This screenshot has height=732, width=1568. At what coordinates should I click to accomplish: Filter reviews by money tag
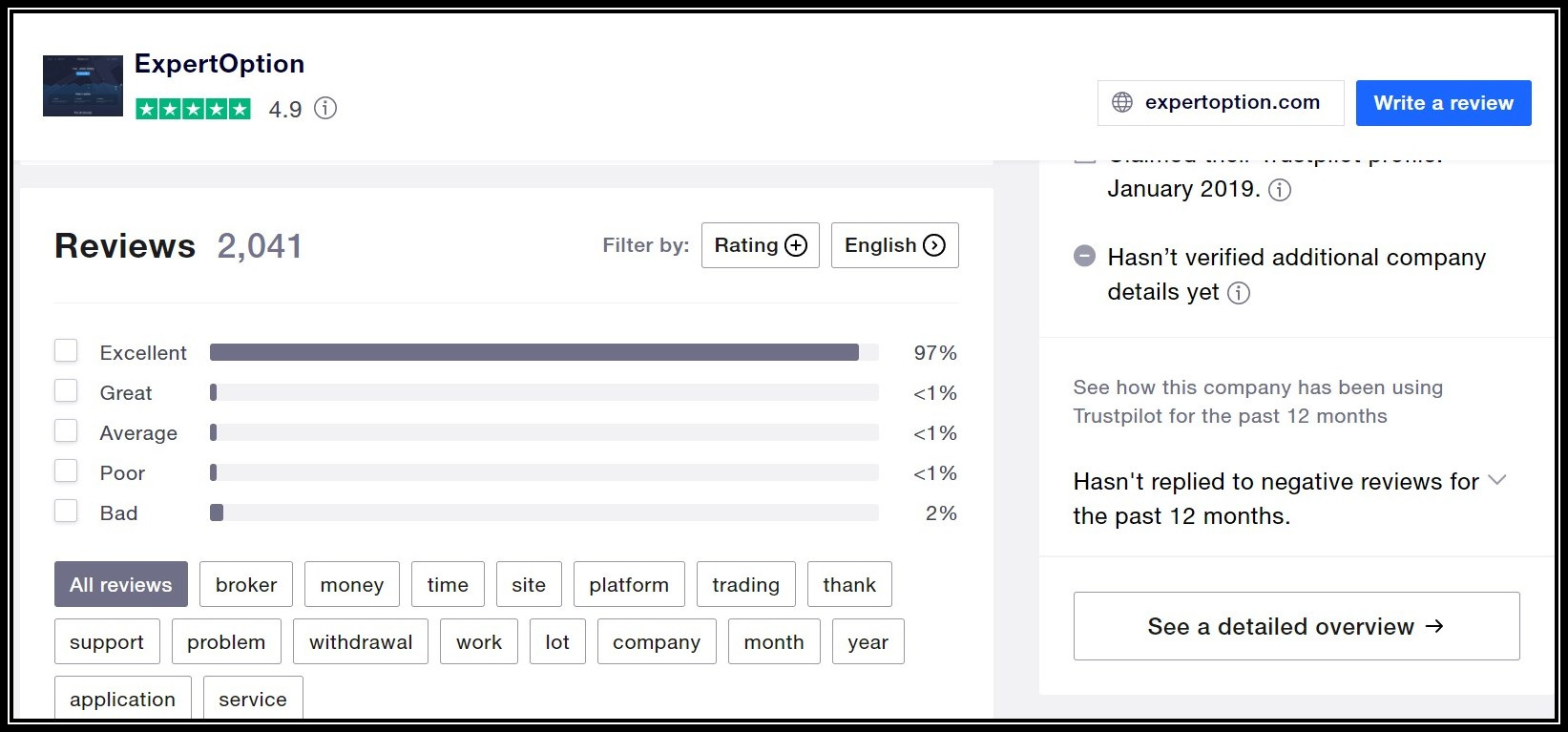tap(352, 584)
